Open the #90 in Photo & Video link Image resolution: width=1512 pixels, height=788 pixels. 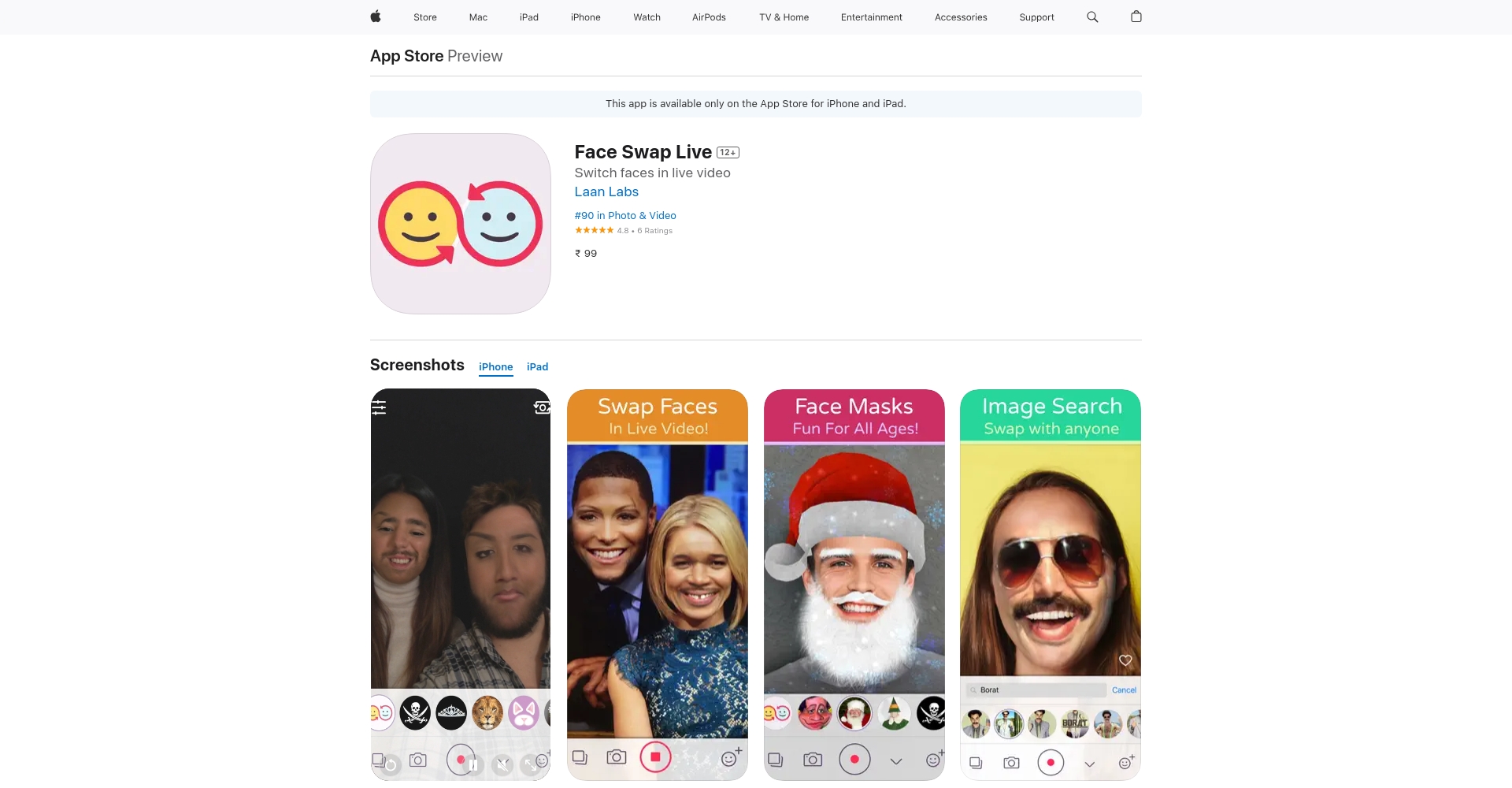(625, 215)
